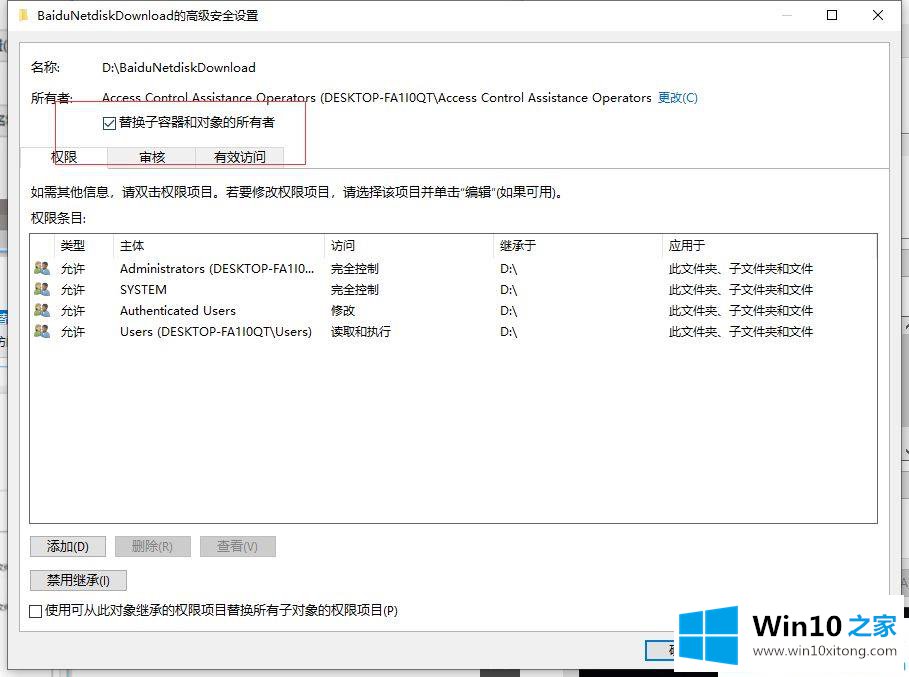This screenshot has width=909, height=677.
Task: Click 完全控制 in the SYSTEM row
Action: (x=355, y=289)
